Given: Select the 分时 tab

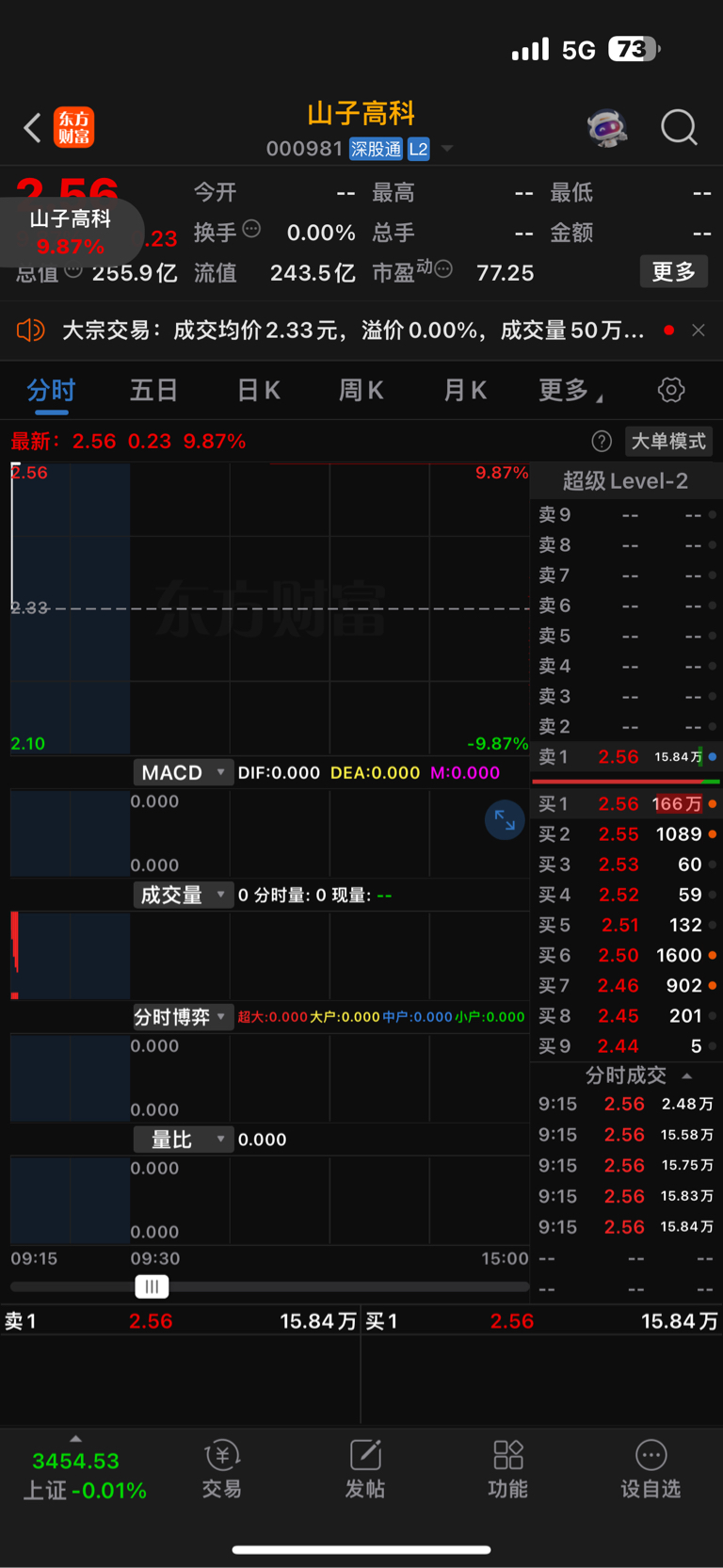Looking at the screenshot, I should pos(51,390).
